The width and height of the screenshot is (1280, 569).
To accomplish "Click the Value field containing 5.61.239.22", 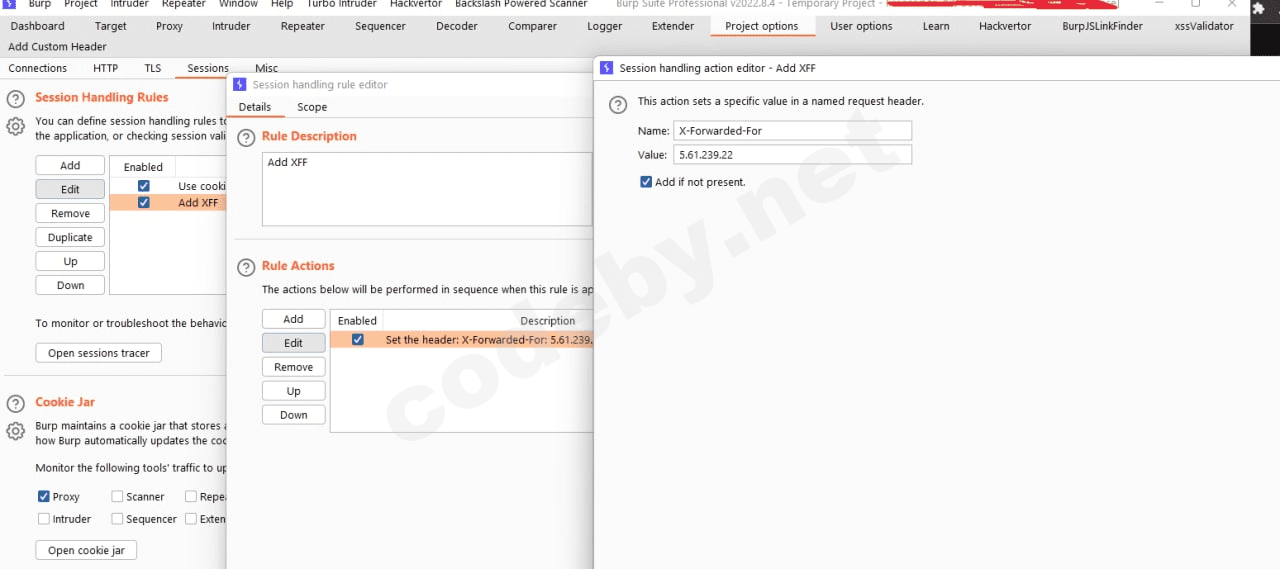I will 792,155.
